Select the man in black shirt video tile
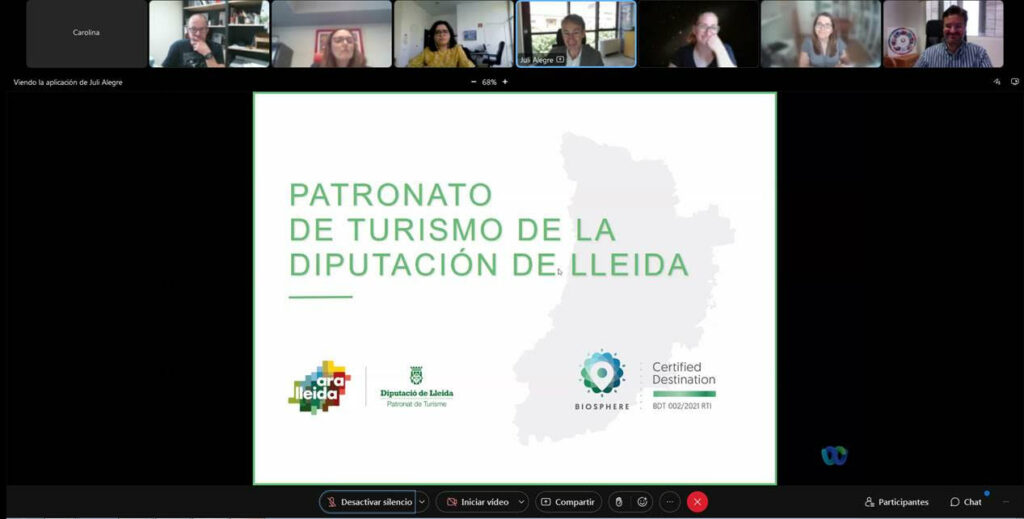The width and height of the screenshot is (1024, 519). tap(209, 33)
